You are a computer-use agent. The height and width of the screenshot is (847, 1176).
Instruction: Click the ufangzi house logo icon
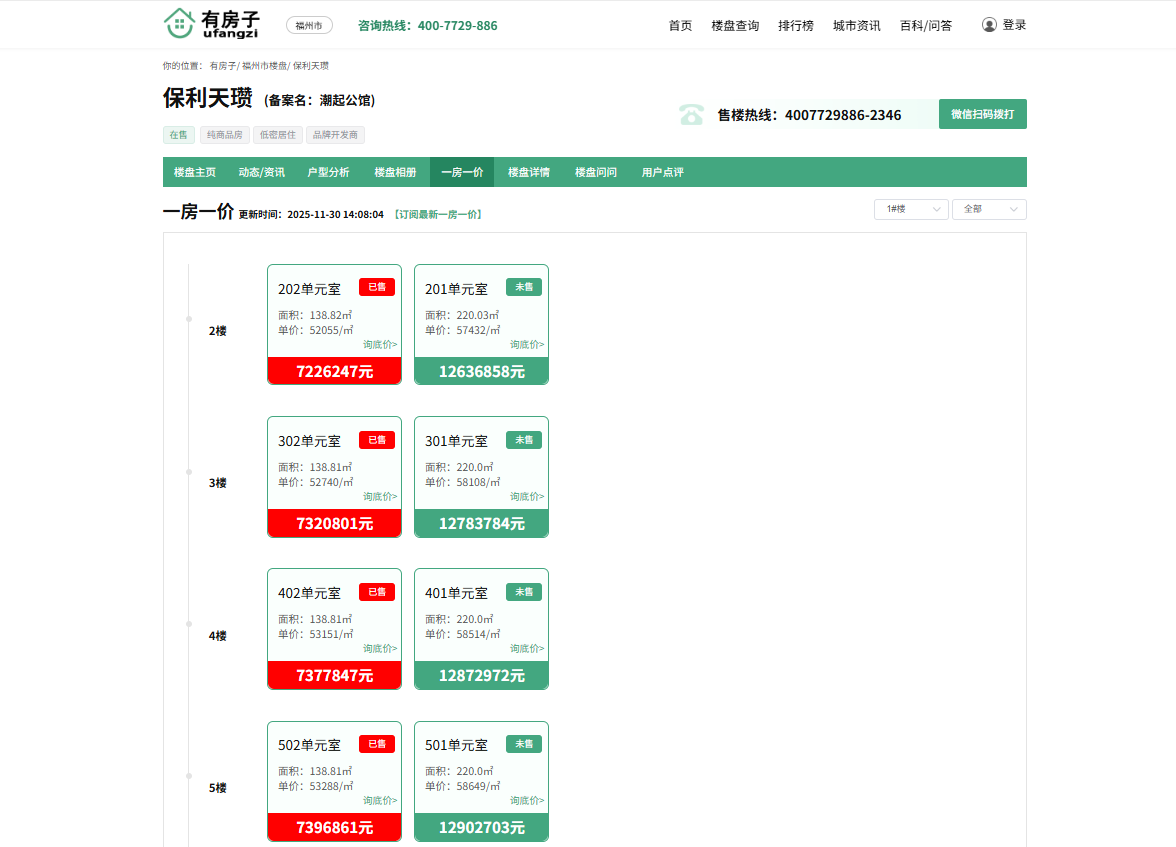tap(179, 24)
